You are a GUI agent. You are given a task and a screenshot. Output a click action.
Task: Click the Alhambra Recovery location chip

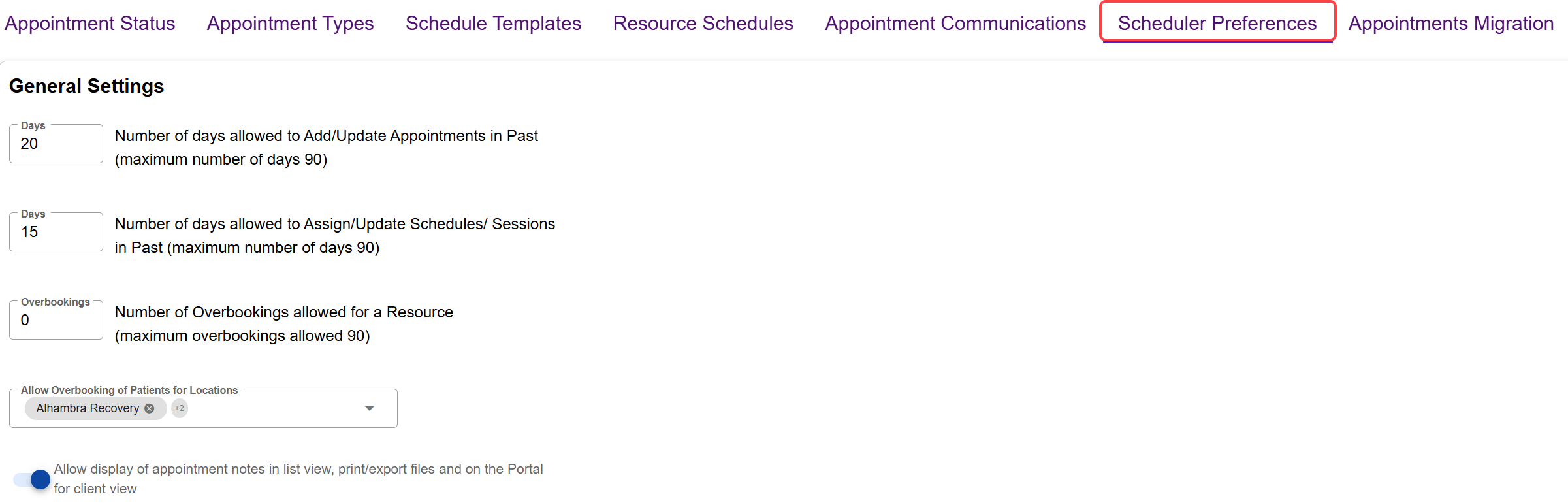88,408
